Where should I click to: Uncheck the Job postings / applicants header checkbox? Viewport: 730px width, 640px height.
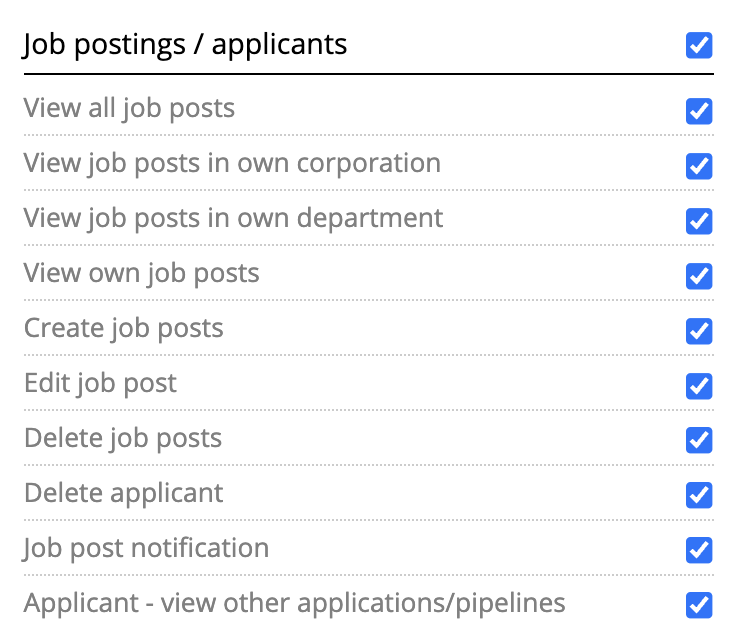699,46
